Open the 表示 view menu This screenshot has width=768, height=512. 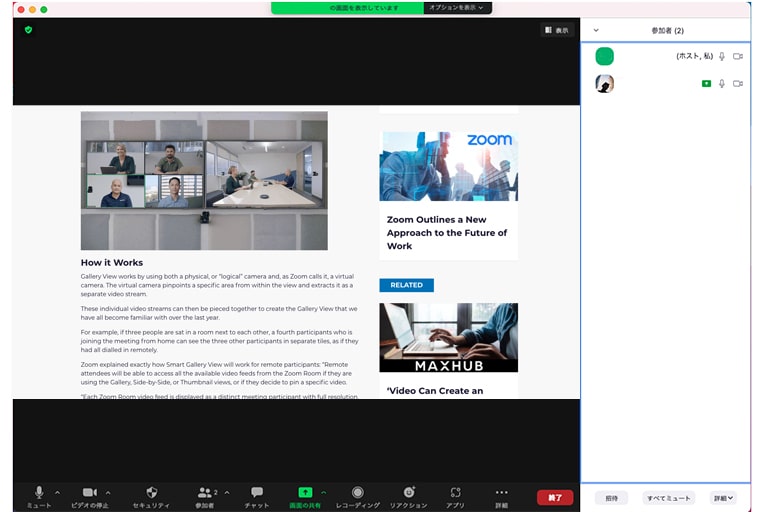556,30
